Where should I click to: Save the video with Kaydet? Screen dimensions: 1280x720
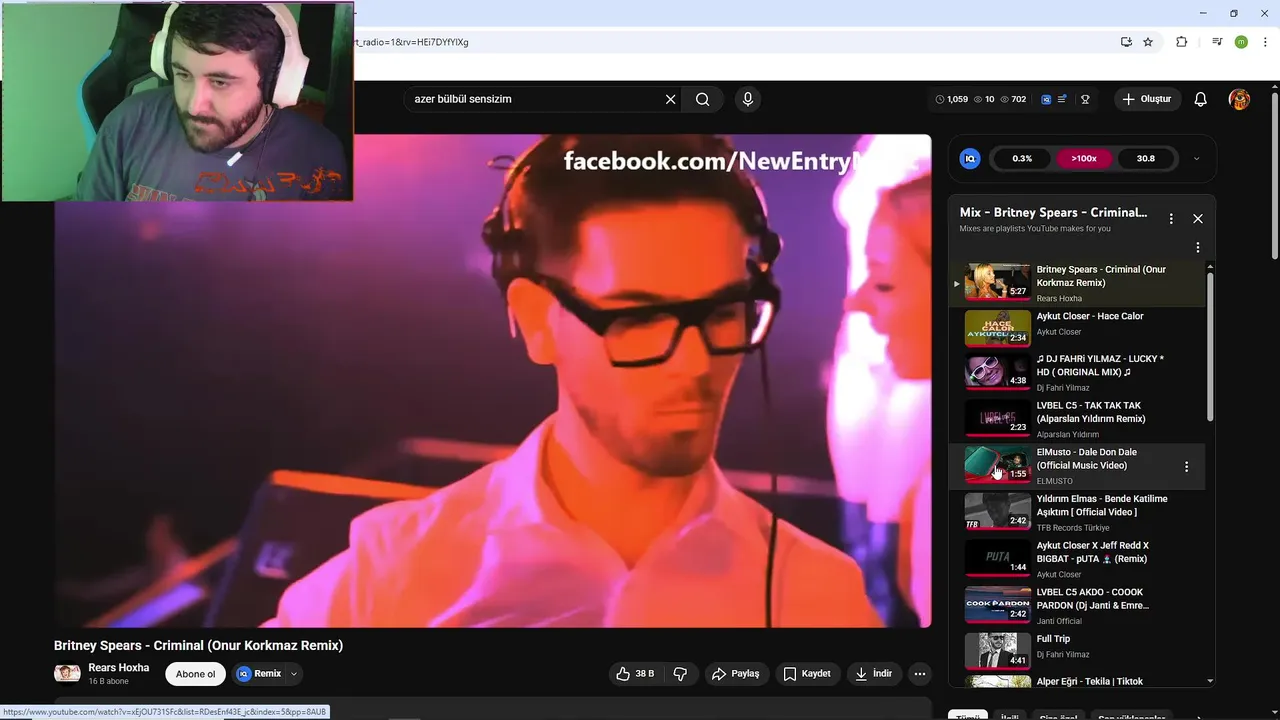point(807,674)
